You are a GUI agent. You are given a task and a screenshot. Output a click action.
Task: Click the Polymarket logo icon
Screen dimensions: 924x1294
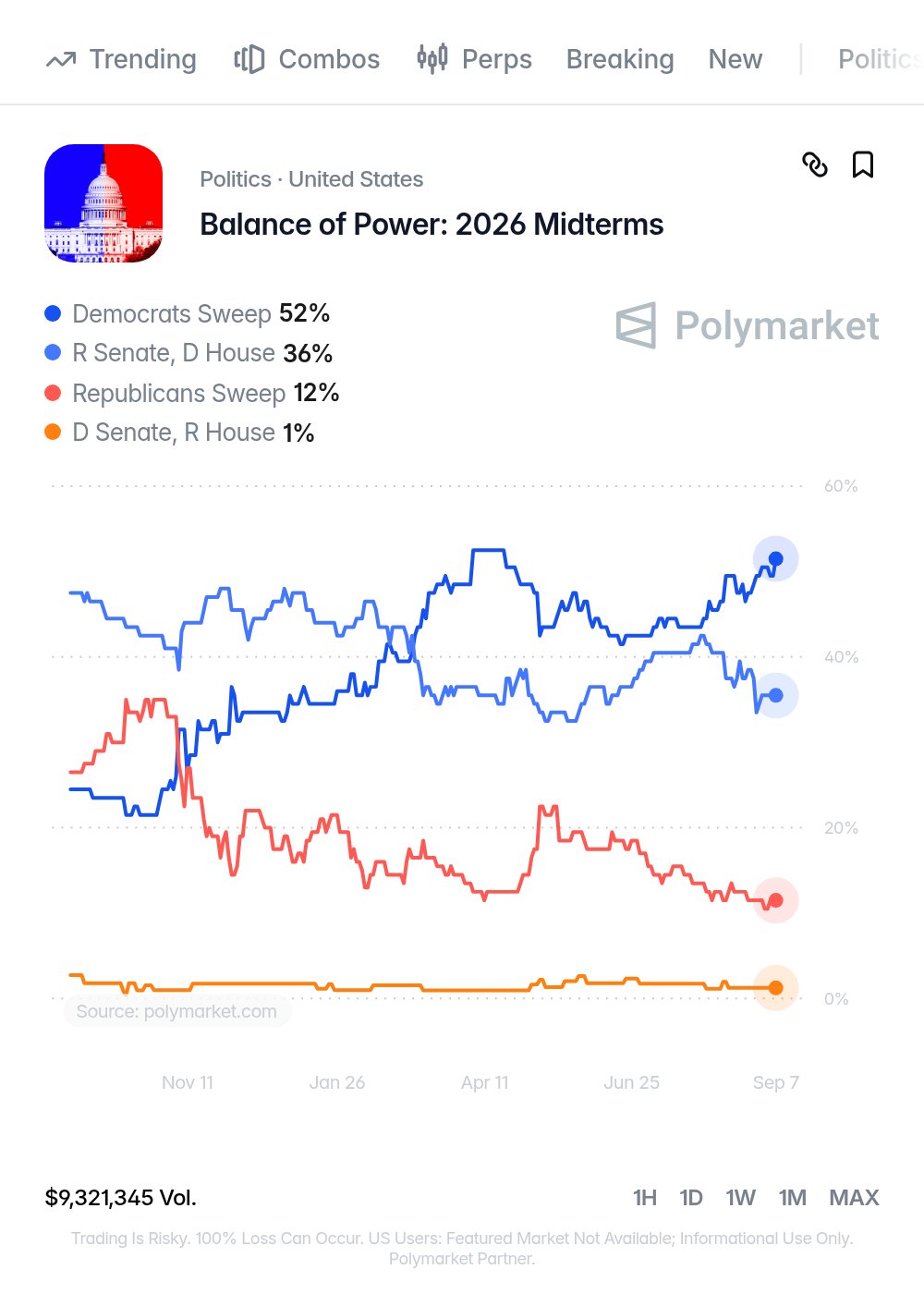(637, 325)
